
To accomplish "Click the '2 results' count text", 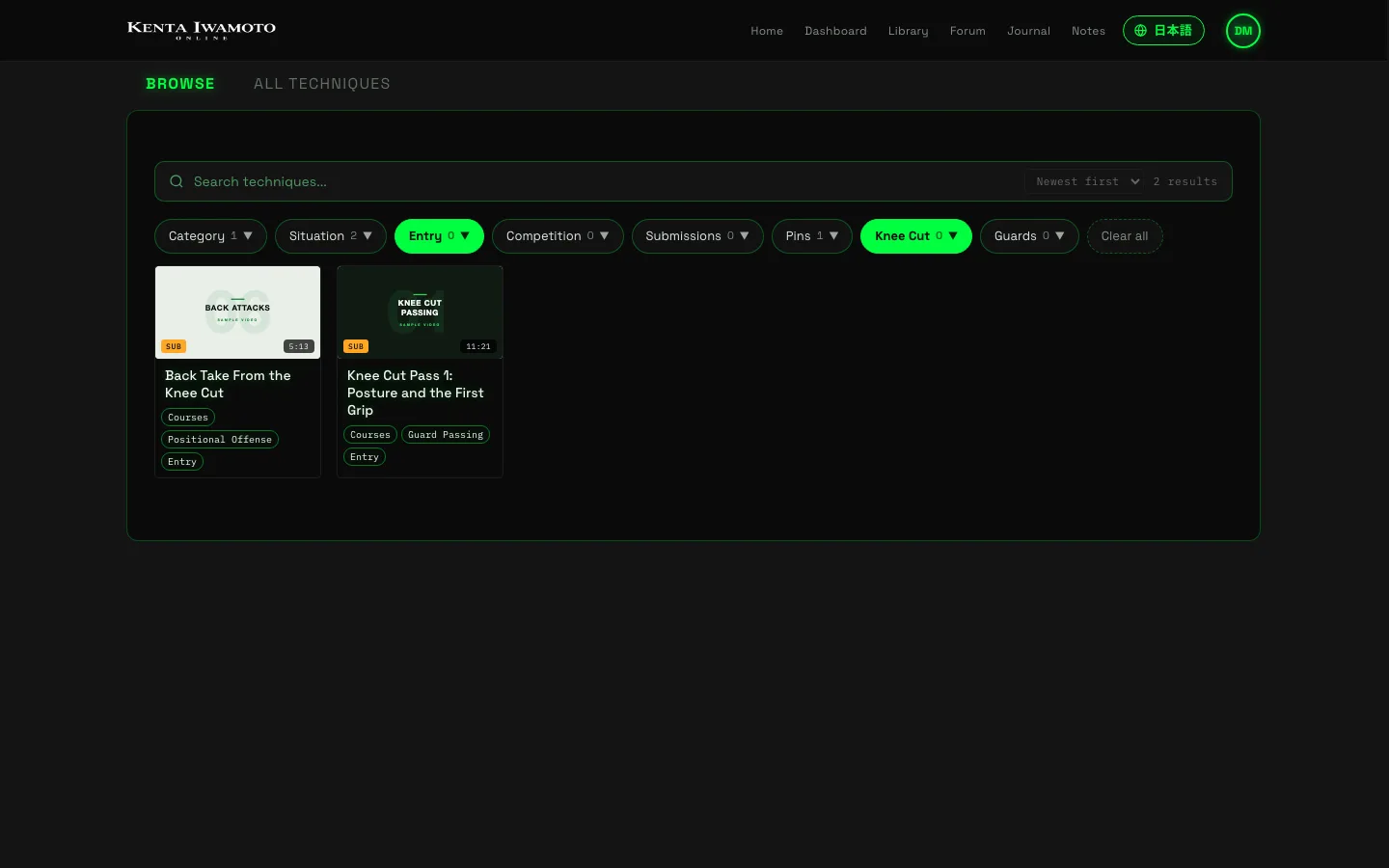I will (1185, 181).
